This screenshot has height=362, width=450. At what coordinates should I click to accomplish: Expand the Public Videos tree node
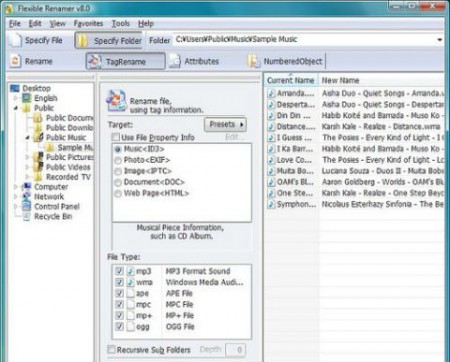(x=28, y=167)
